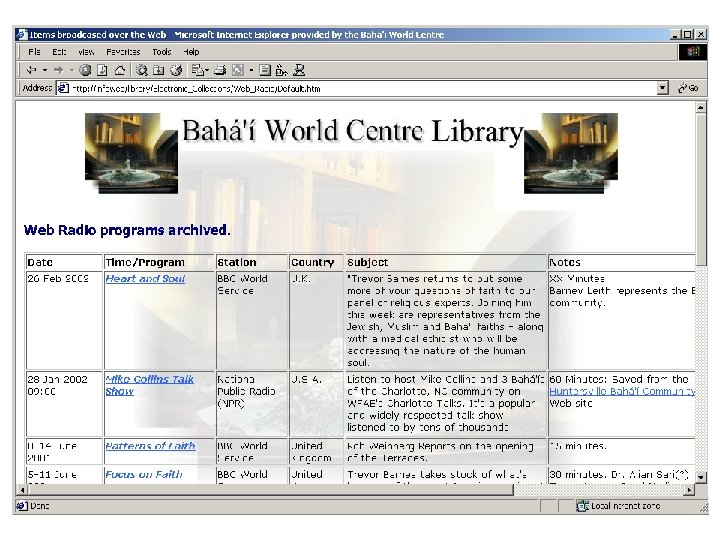Click the Forward arrow button

pyautogui.click(x=58, y=70)
